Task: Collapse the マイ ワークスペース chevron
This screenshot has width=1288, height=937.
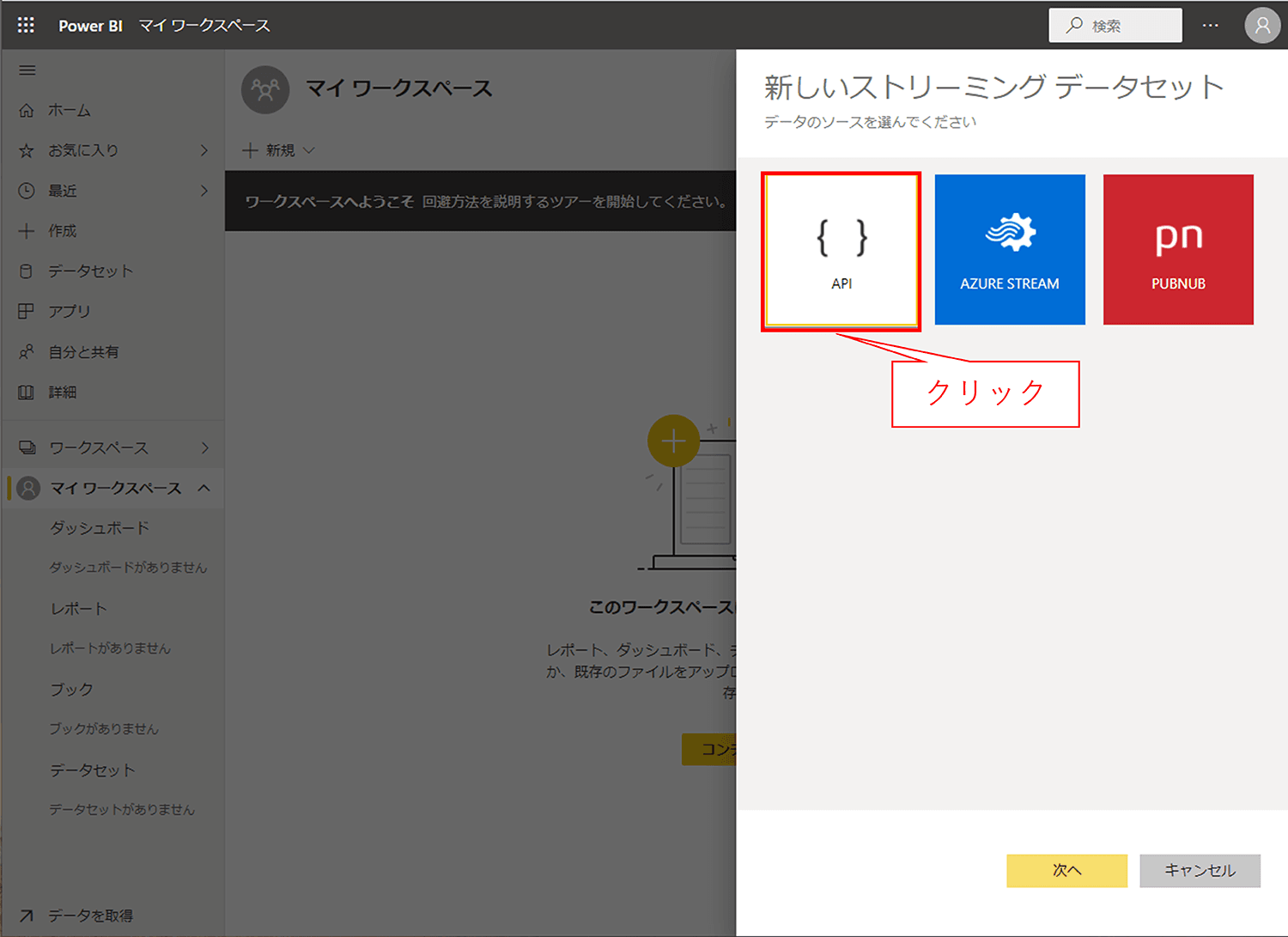Action: point(204,489)
